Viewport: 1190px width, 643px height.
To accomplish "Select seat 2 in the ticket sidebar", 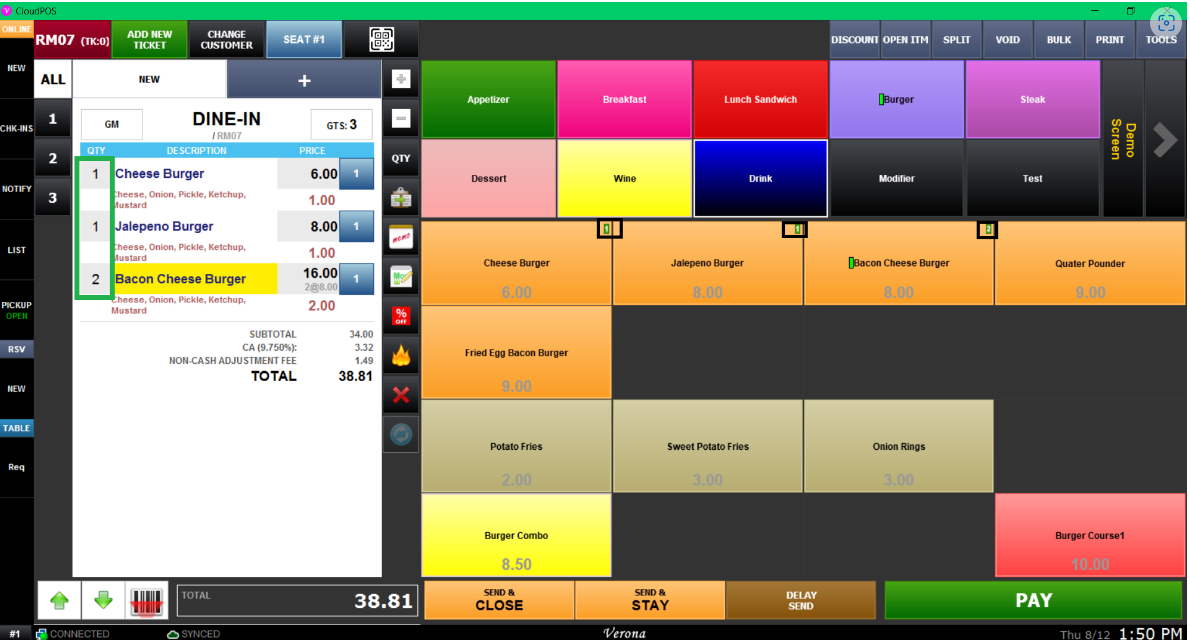I will pos(53,158).
